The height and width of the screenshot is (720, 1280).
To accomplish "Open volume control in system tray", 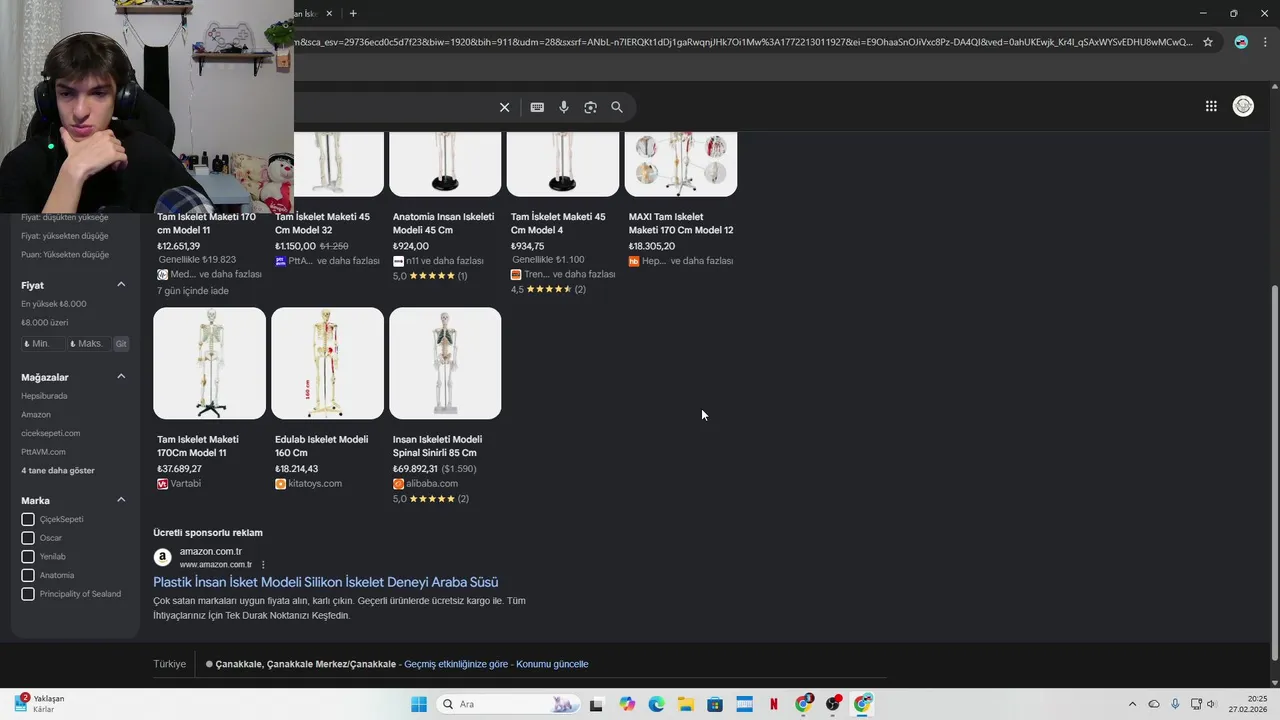I will 1211,704.
